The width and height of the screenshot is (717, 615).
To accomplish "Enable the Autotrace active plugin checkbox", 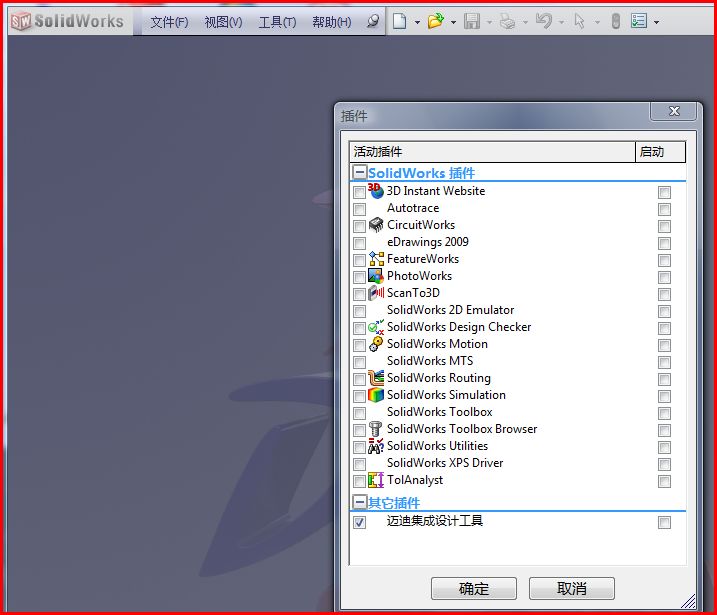I will point(359,209).
